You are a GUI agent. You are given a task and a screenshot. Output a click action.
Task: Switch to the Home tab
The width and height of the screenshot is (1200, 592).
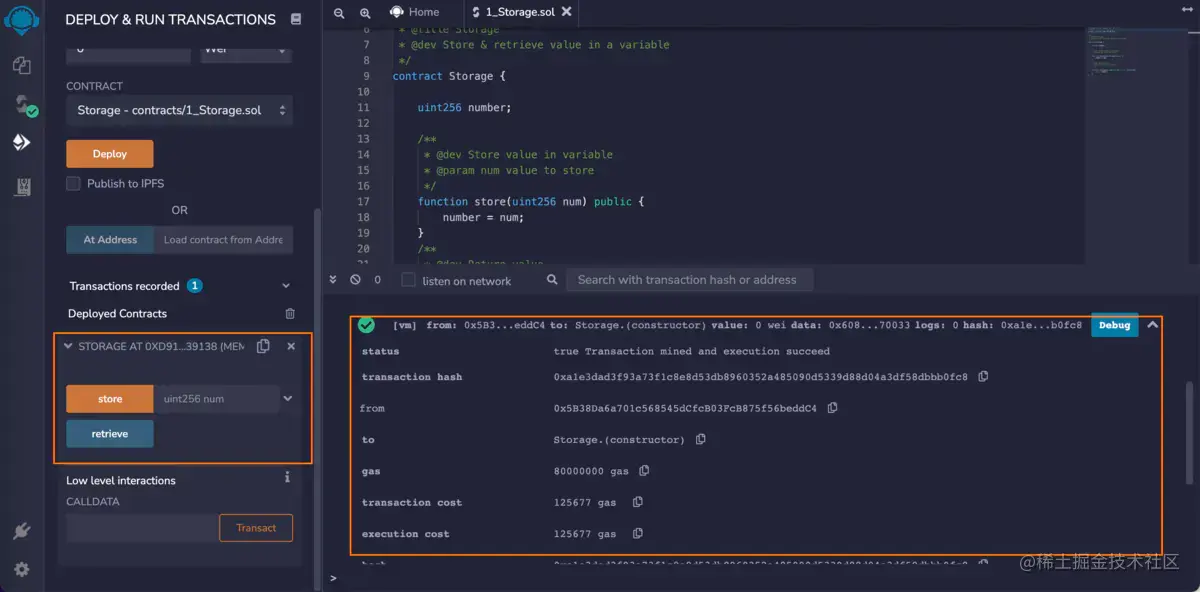point(415,12)
